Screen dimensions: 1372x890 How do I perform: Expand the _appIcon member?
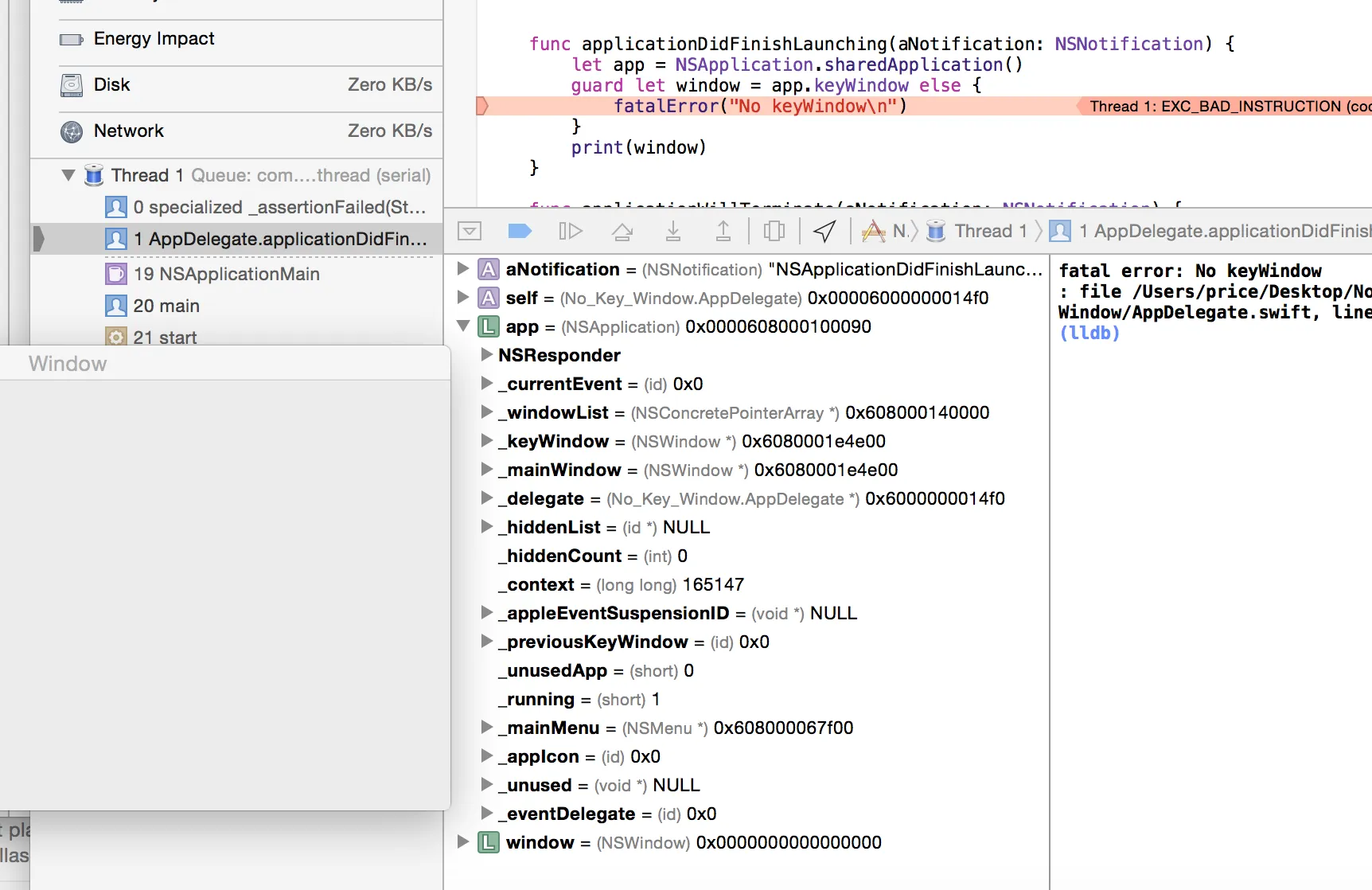pyautogui.click(x=486, y=756)
